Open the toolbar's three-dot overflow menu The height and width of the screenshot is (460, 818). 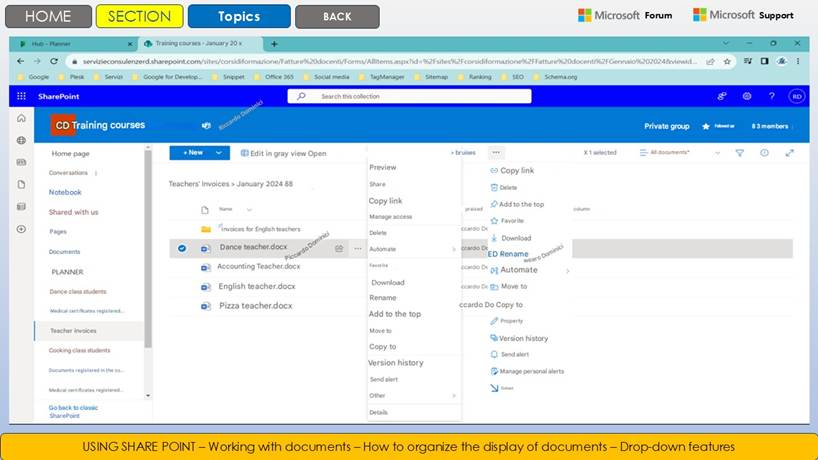(496, 153)
